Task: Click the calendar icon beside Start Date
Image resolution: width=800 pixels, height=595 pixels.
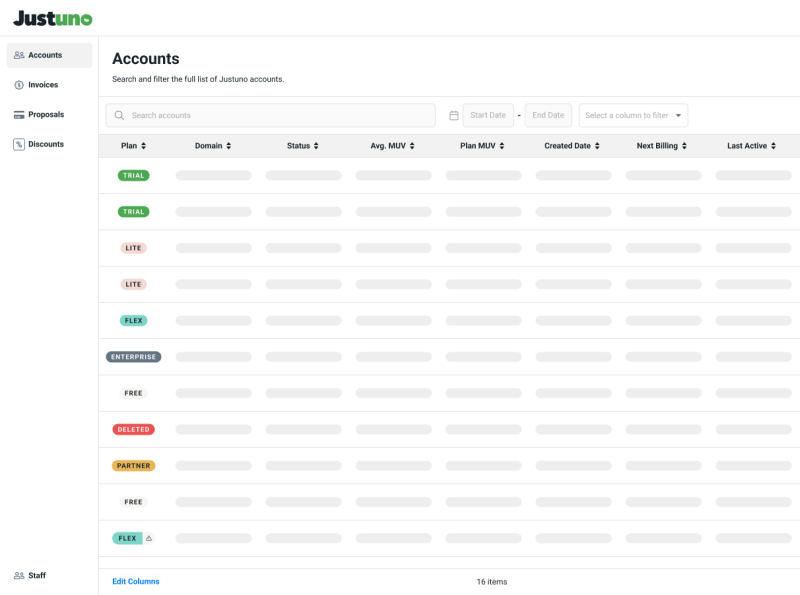Action: pyautogui.click(x=455, y=115)
